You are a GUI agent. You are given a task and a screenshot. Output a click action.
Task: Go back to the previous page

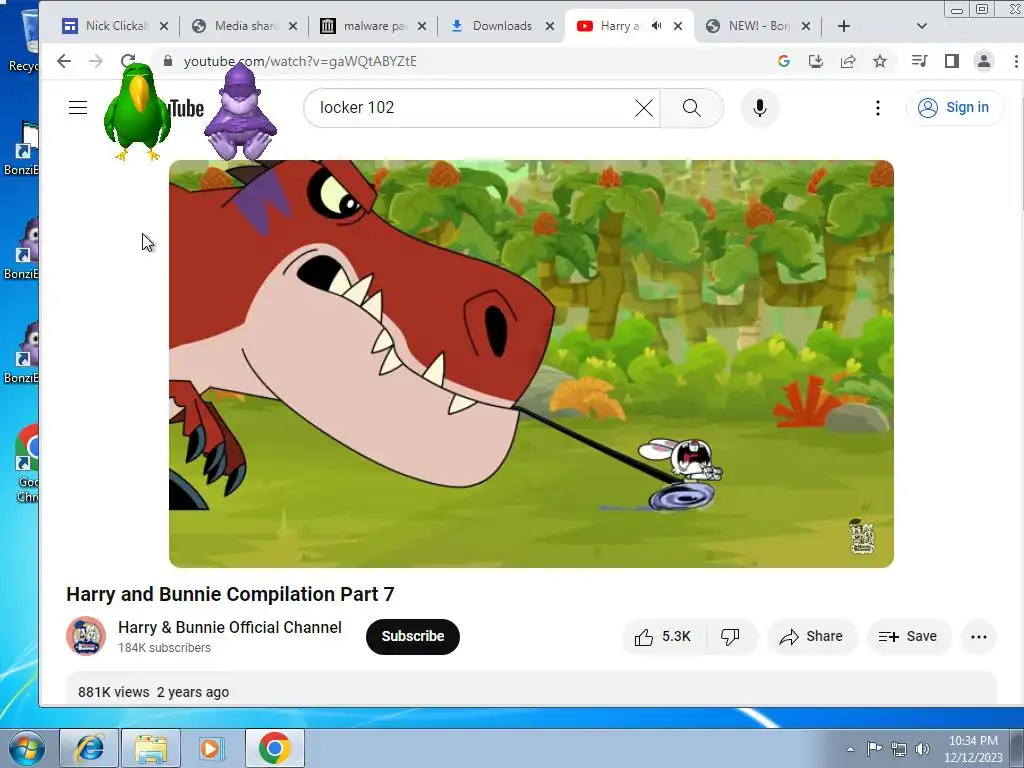tap(63, 61)
